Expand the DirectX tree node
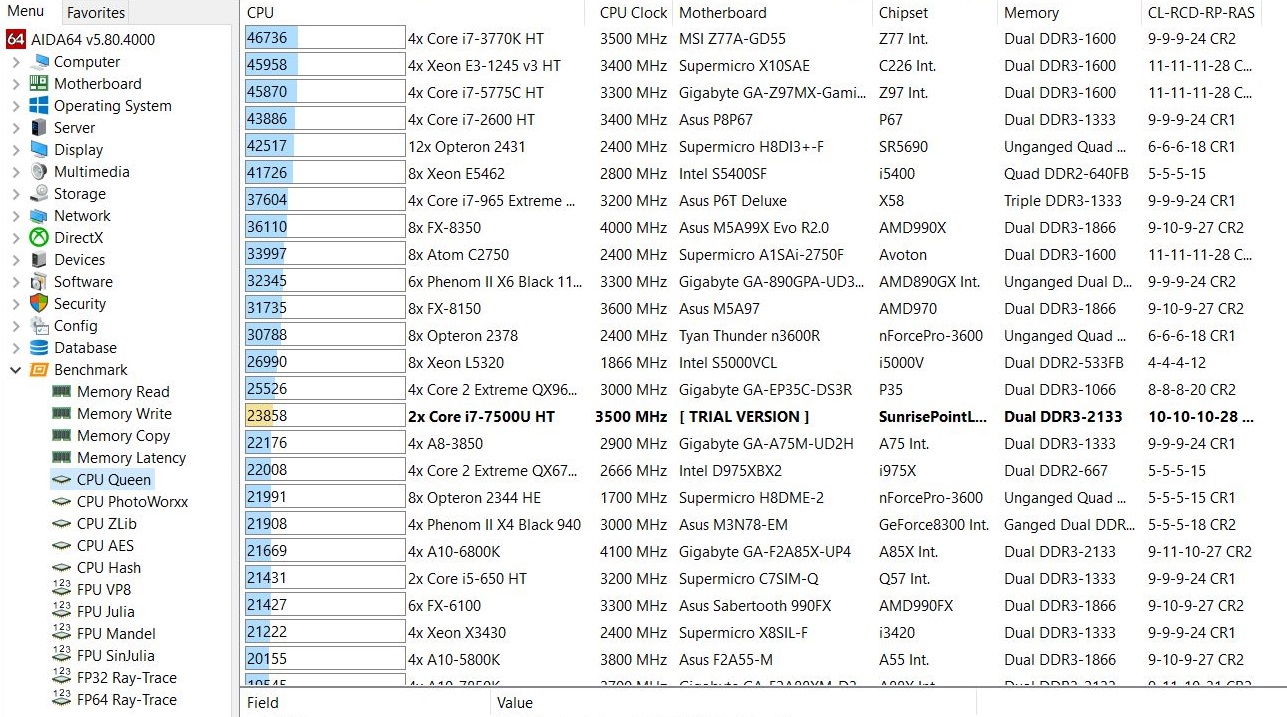Image resolution: width=1287 pixels, height=717 pixels. [x=15, y=238]
